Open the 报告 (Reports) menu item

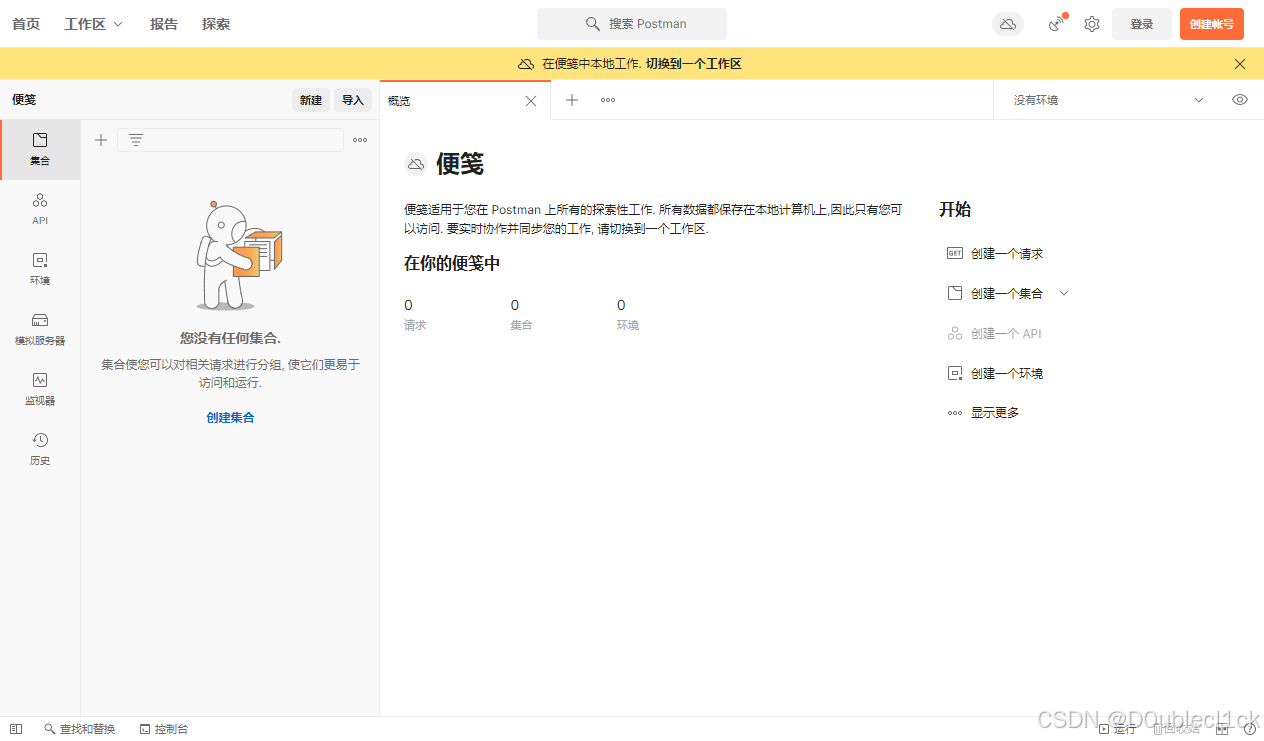tap(164, 24)
